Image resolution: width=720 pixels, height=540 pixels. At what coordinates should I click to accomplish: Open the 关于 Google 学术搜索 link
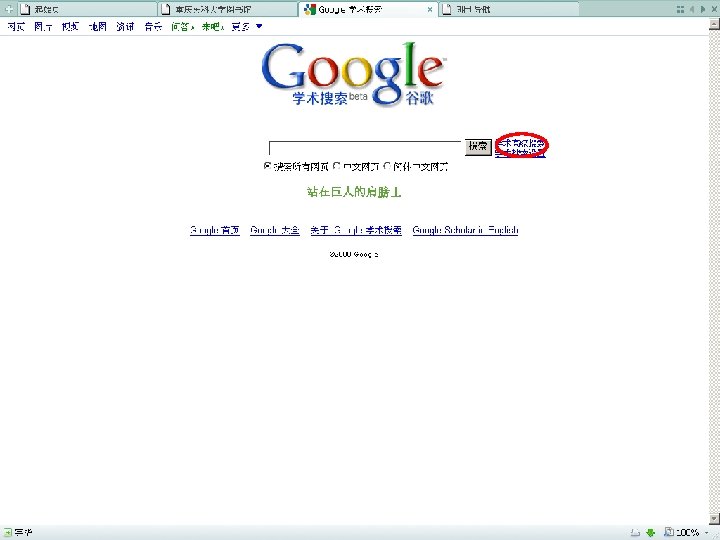pos(356,230)
